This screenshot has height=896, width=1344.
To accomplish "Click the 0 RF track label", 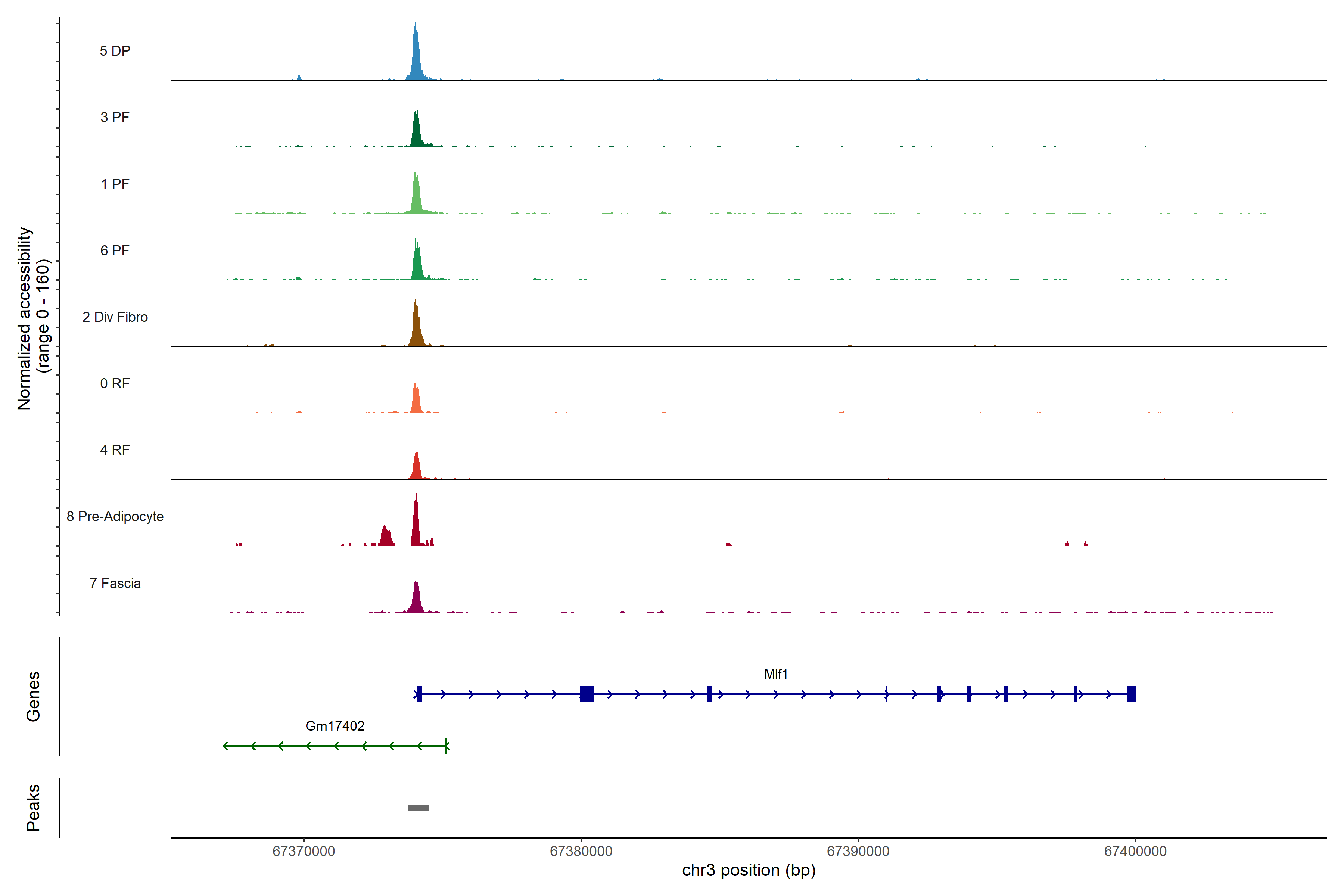I will coord(115,383).
